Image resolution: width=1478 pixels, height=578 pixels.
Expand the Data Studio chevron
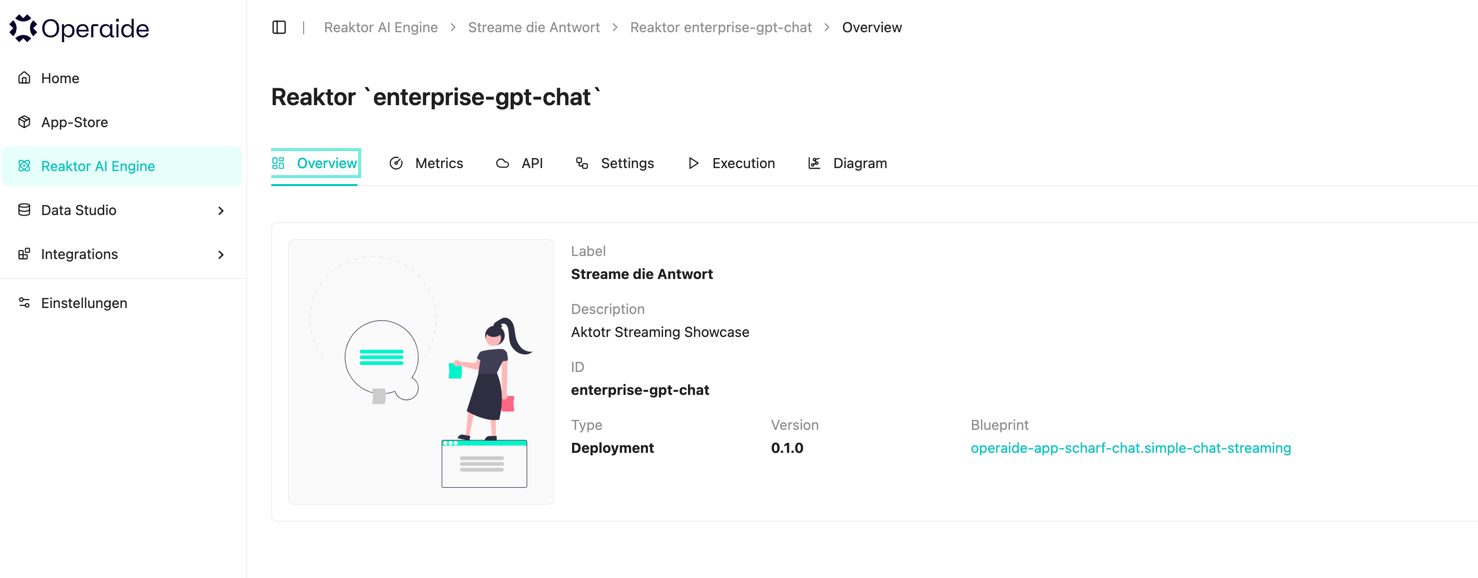(221, 211)
